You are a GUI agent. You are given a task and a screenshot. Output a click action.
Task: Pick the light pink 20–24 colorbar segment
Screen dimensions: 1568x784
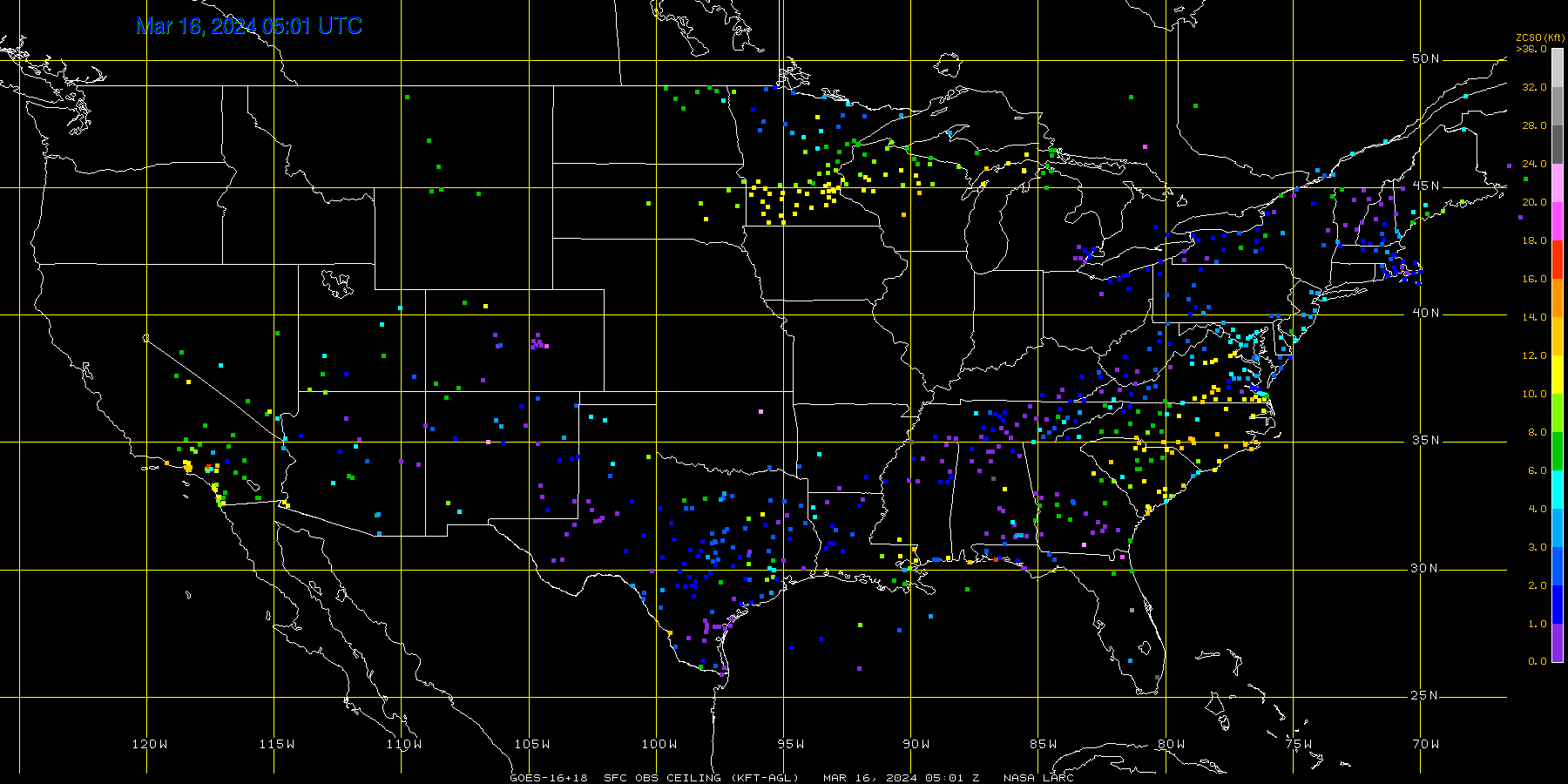coord(1558,183)
